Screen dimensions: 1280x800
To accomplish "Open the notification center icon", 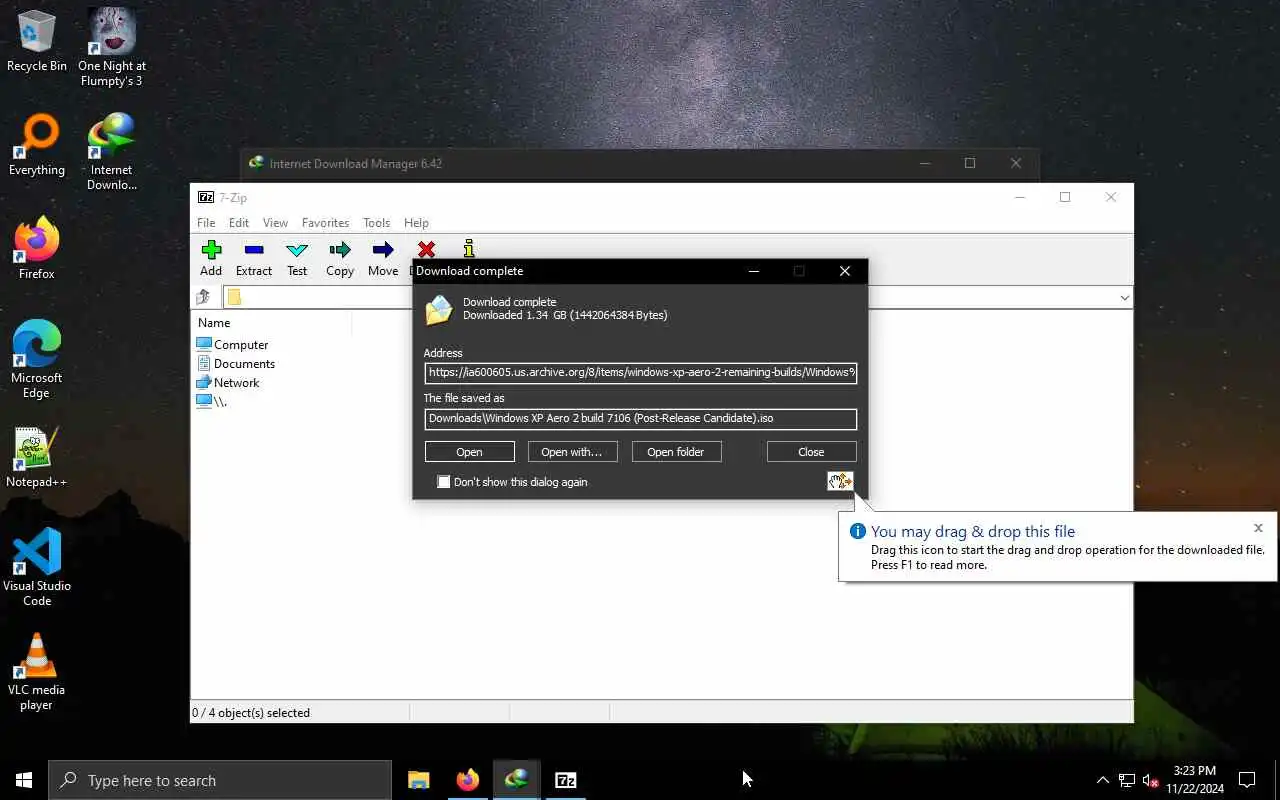I will coord(1247,780).
